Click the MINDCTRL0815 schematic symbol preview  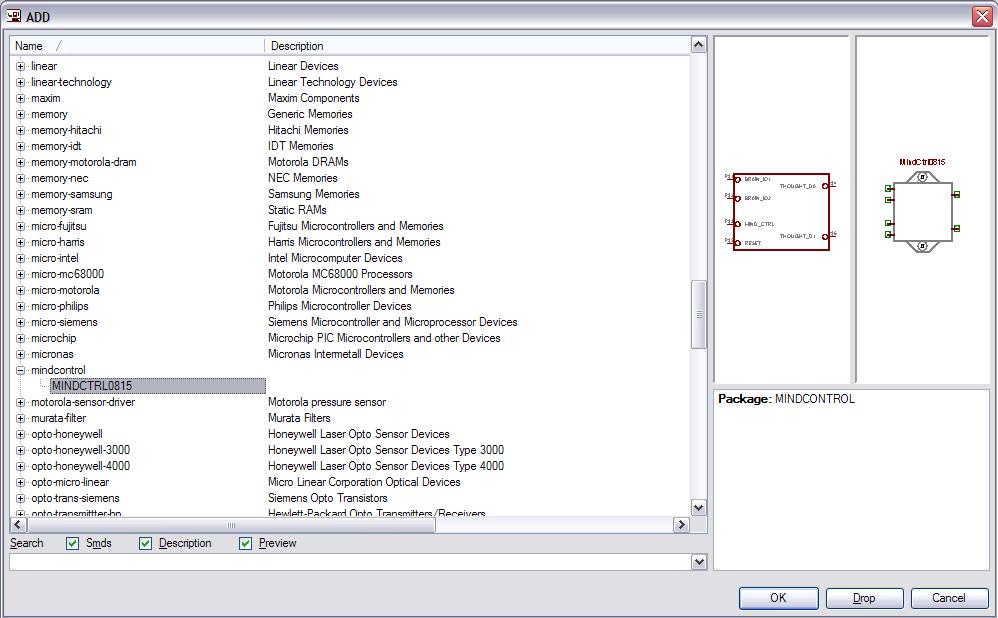tap(781, 211)
